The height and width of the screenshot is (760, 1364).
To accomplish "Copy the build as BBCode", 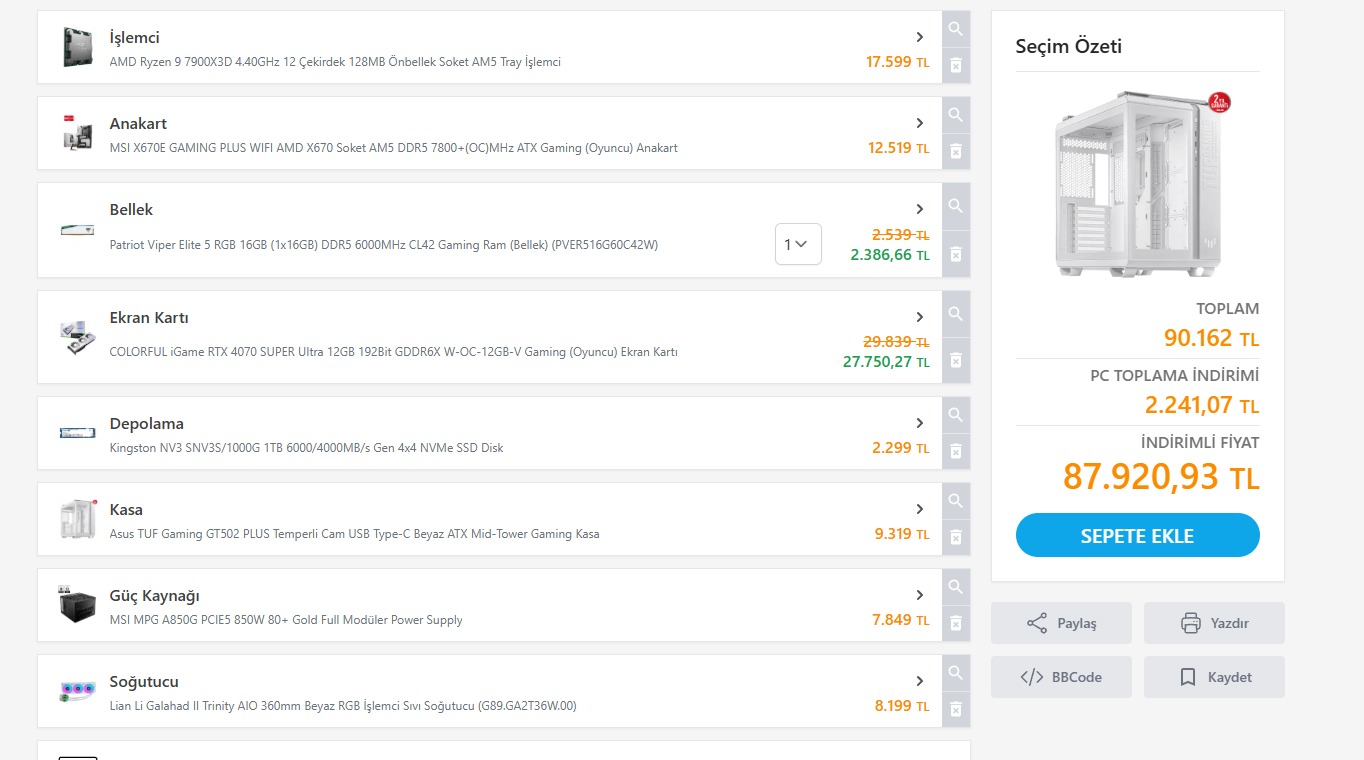I will pos(1061,677).
